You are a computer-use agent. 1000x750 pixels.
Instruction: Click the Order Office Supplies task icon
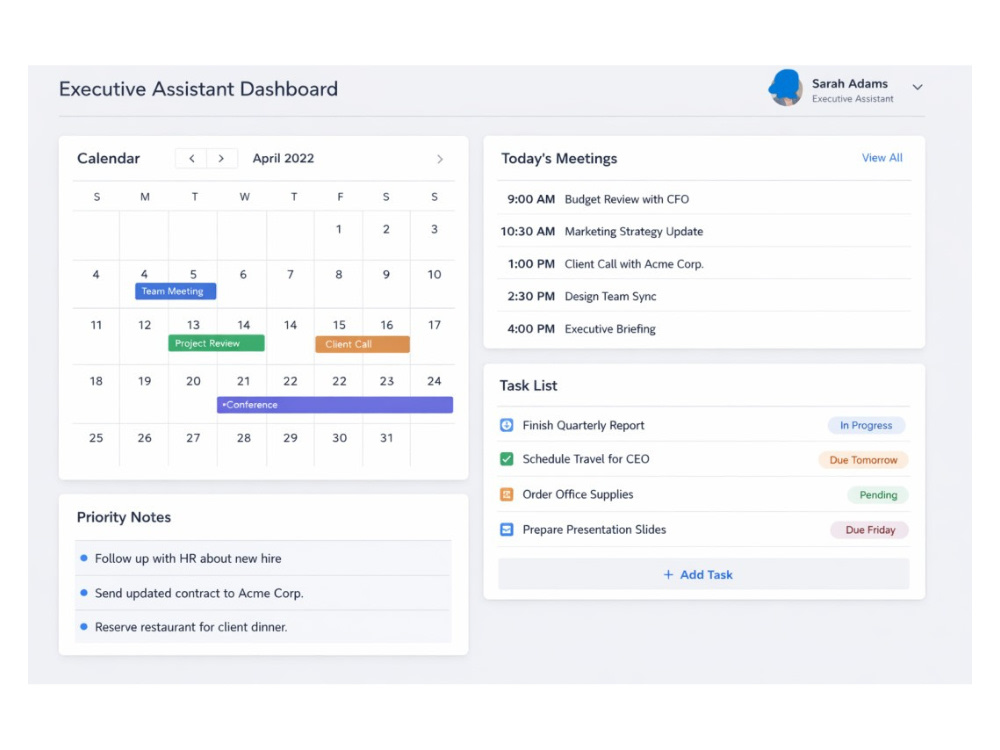pyautogui.click(x=506, y=494)
